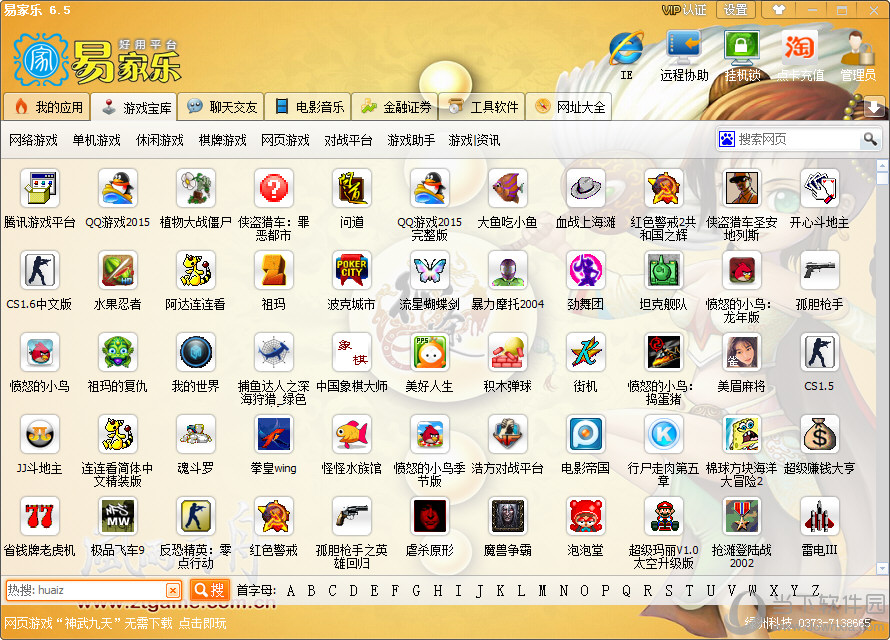This screenshot has width=890, height=640.
Task: Open the 聊天交友 tab
Action: 221,107
